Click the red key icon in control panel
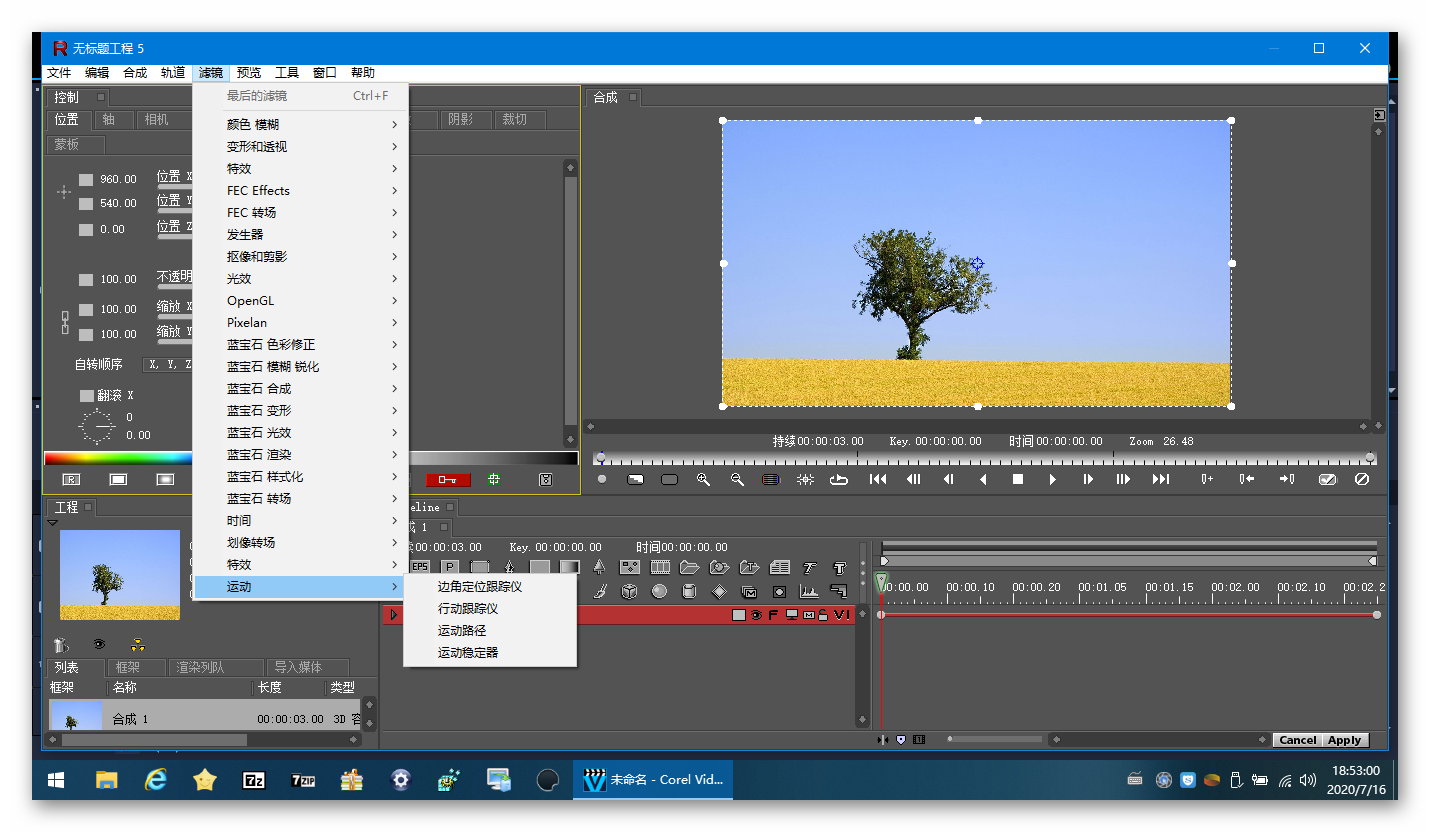The image size is (1430, 832). (x=447, y=479)
